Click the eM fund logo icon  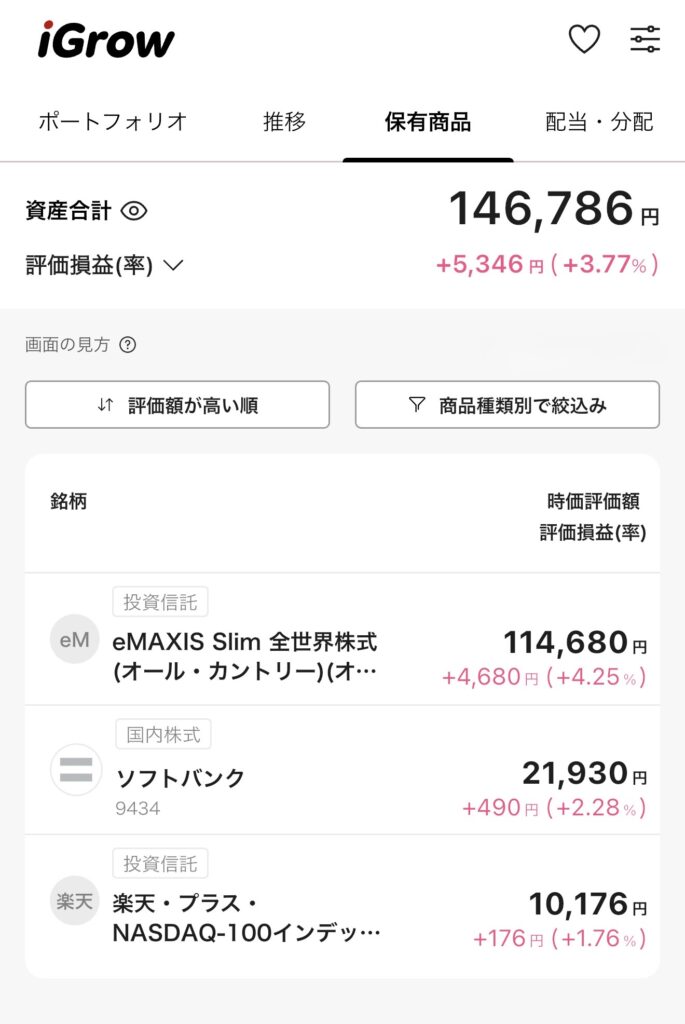(74, 639)
